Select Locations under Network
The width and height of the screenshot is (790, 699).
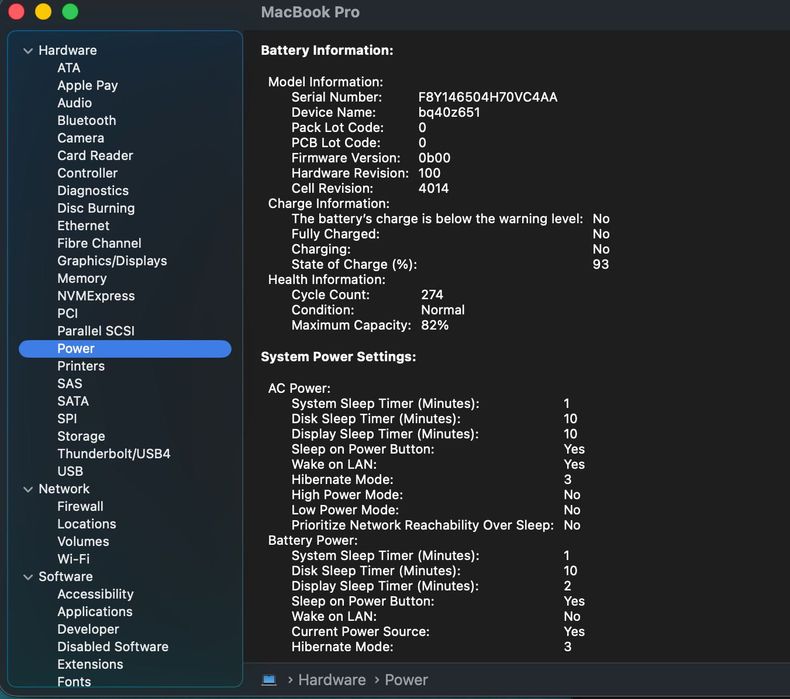pos(87,524)
